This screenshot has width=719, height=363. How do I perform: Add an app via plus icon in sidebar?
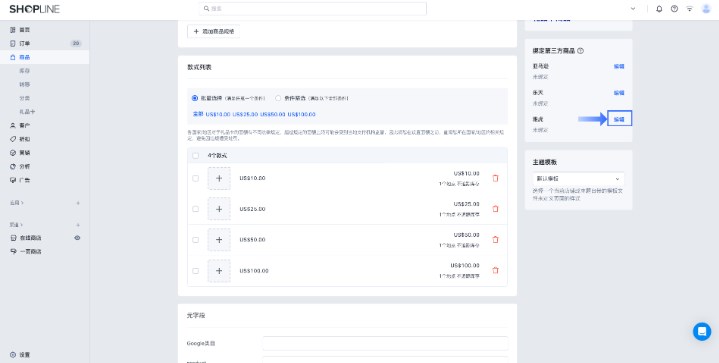(78, 203)
